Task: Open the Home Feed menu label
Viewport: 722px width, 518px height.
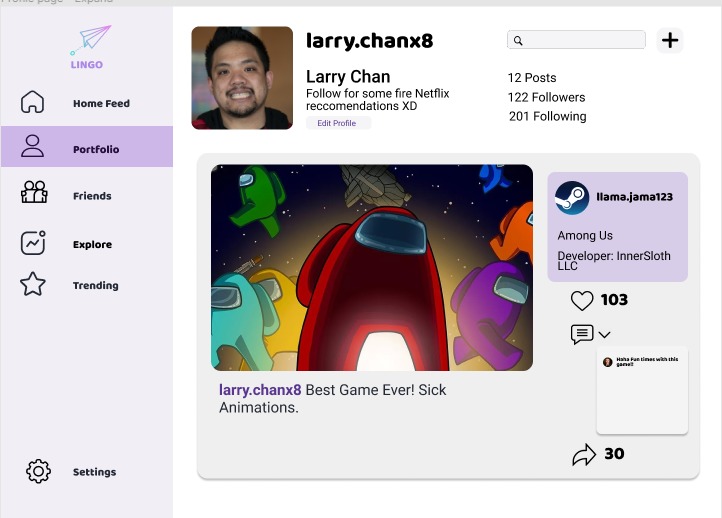Action: point(101,104)
